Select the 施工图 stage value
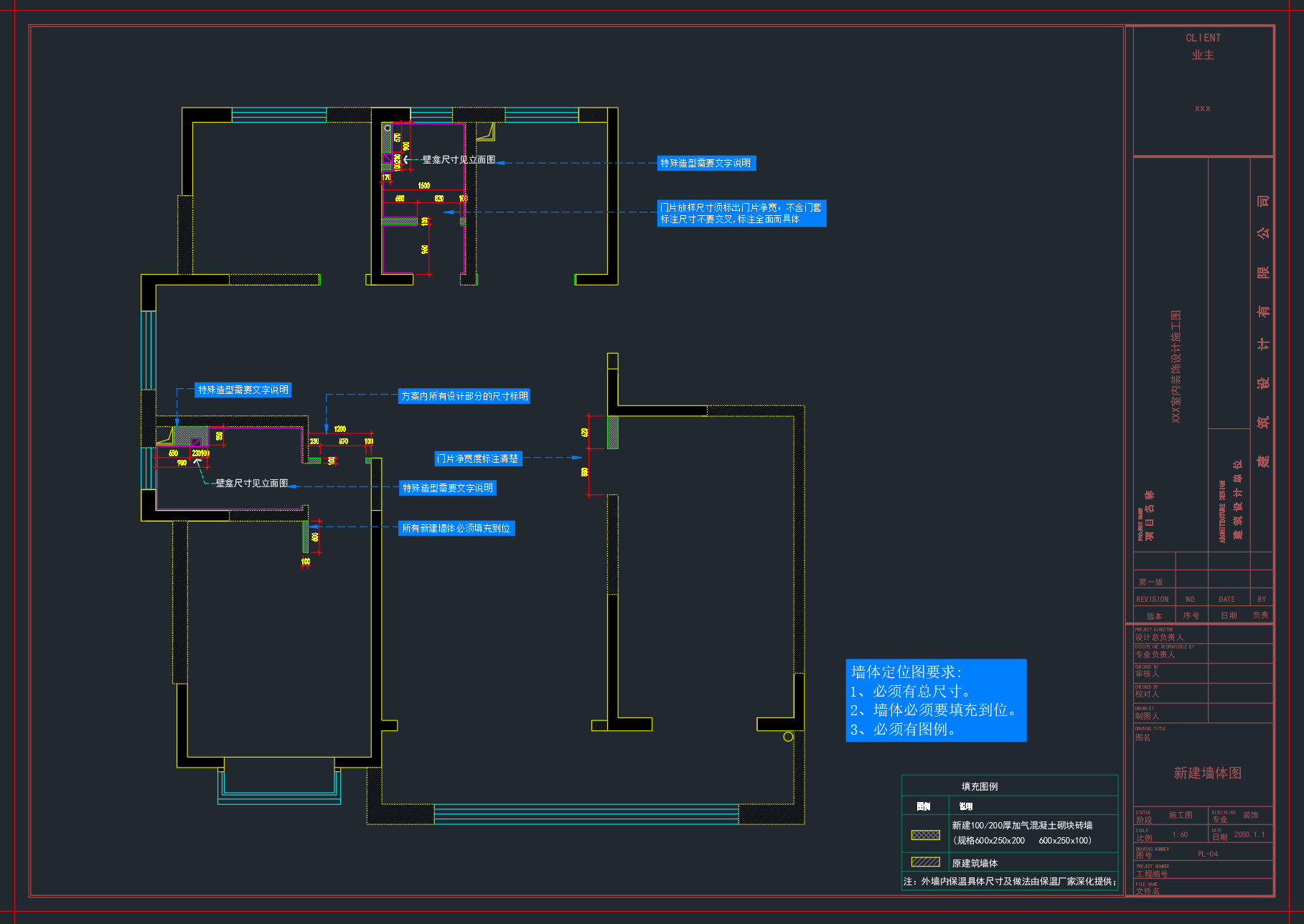 [1181, 815]
